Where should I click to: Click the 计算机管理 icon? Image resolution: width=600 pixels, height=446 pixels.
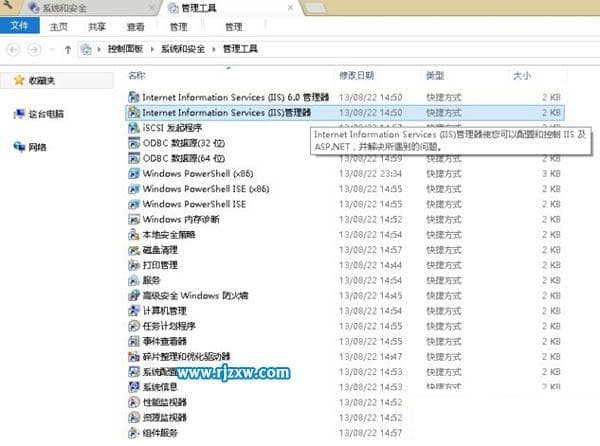tap(134, 311)
